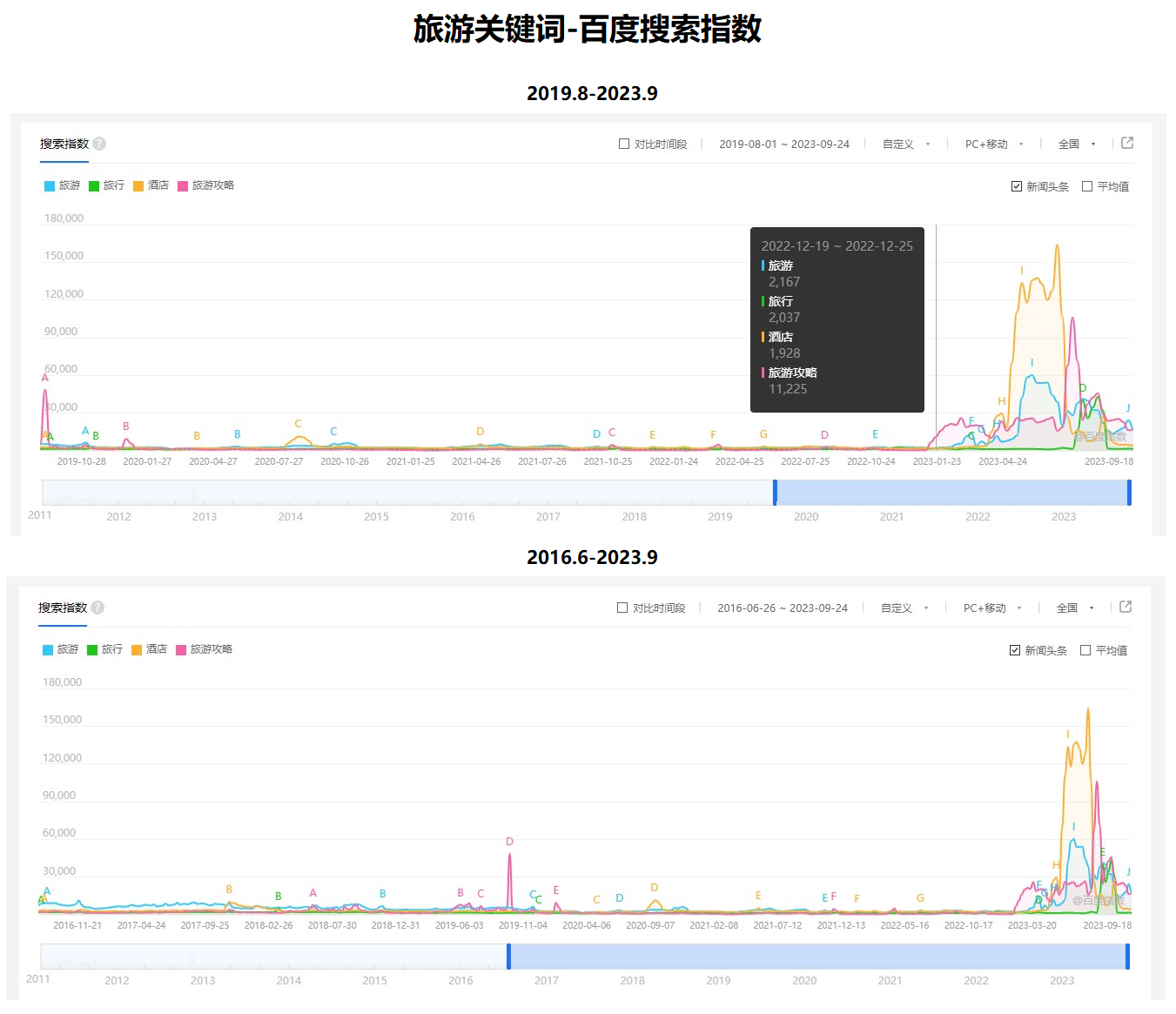Hide 旅游攻略 series via upper chart legend
The height and width of the screenshot is (1014, 1176).
pyautogui.click(x=206, y=185)
